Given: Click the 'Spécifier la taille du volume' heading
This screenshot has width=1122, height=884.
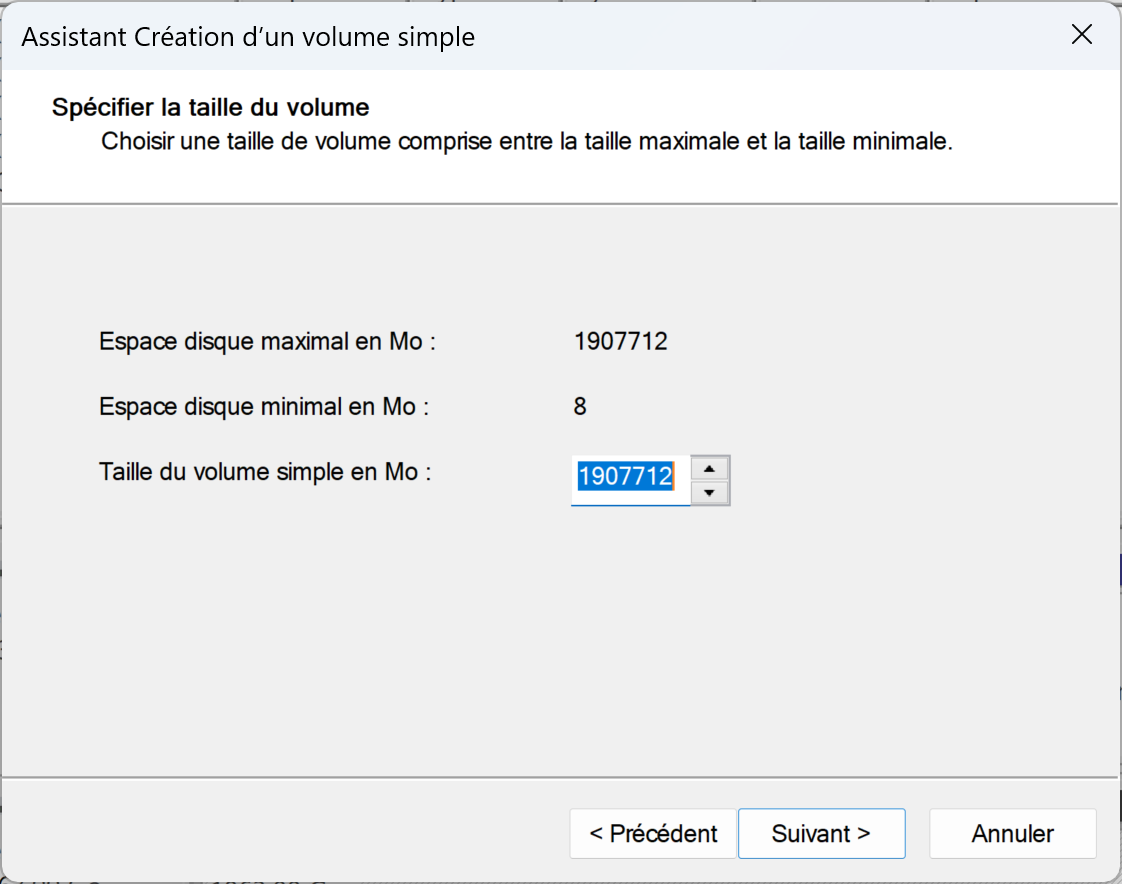Looking at the screenshot, I should (210, 107).
